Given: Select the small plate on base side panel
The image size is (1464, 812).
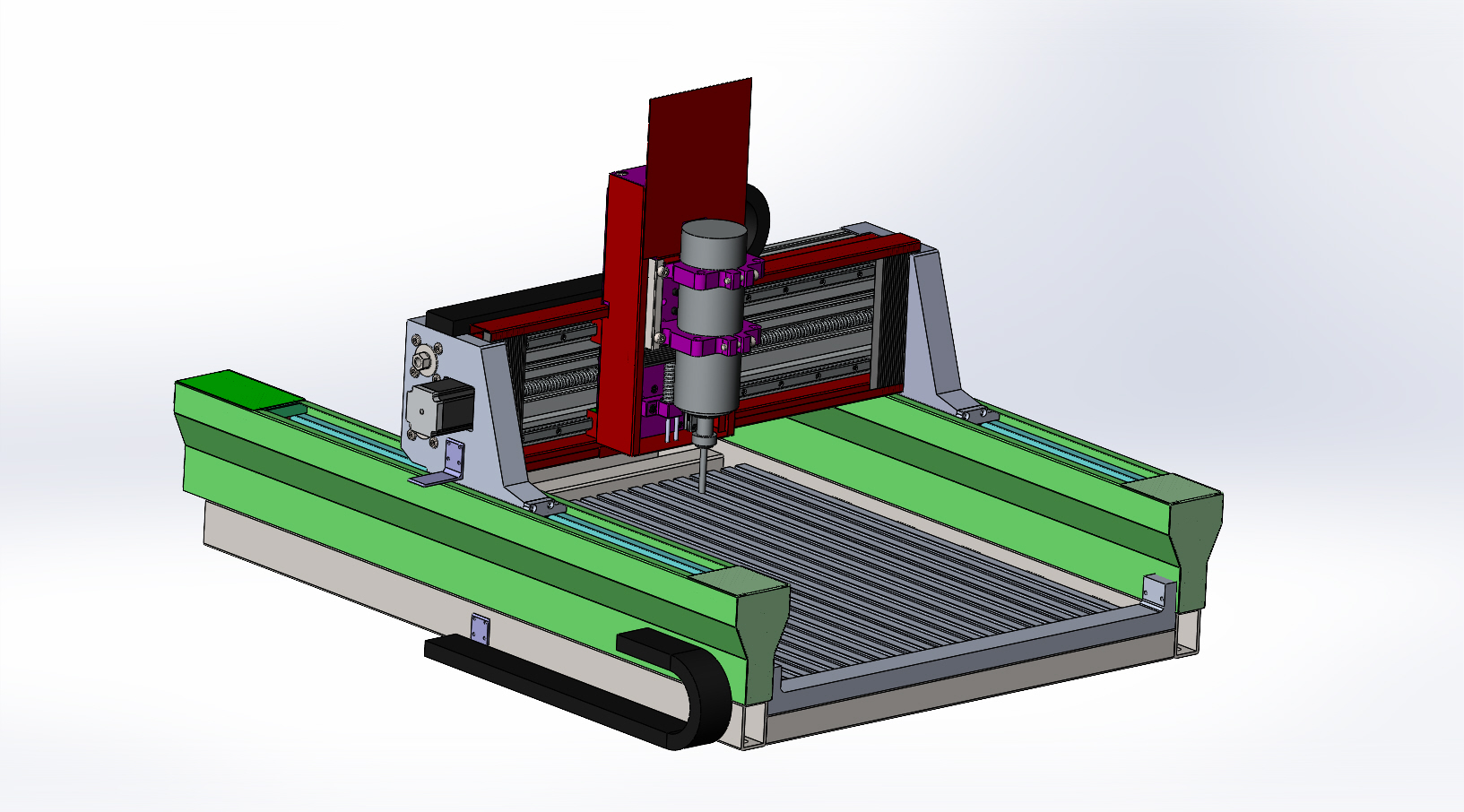Looking at the screenshot, I should (481, 628).
